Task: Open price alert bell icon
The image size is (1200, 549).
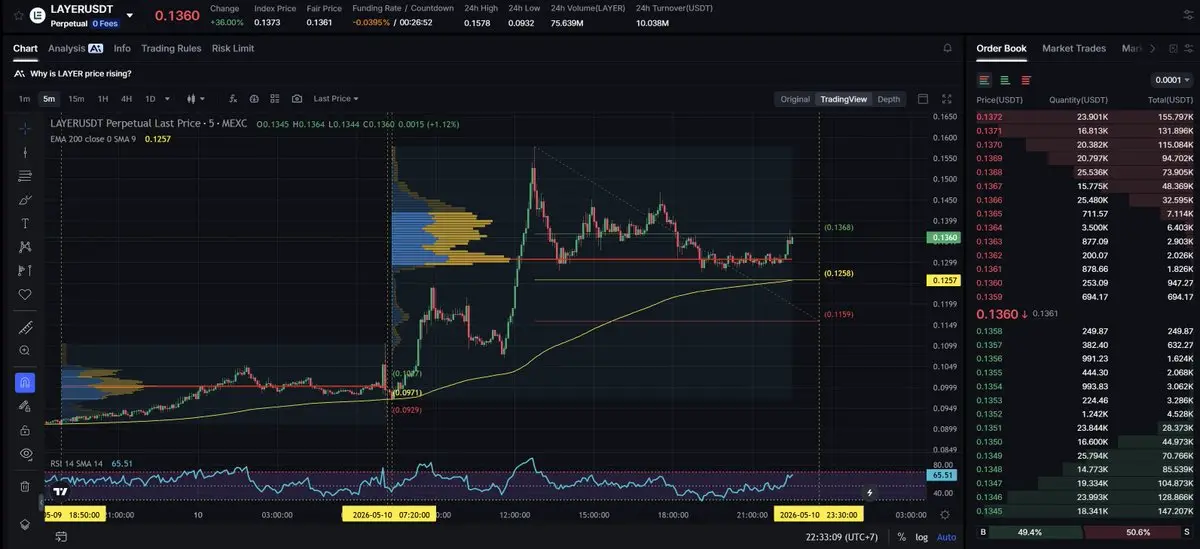Action: (x=947, y=48)
